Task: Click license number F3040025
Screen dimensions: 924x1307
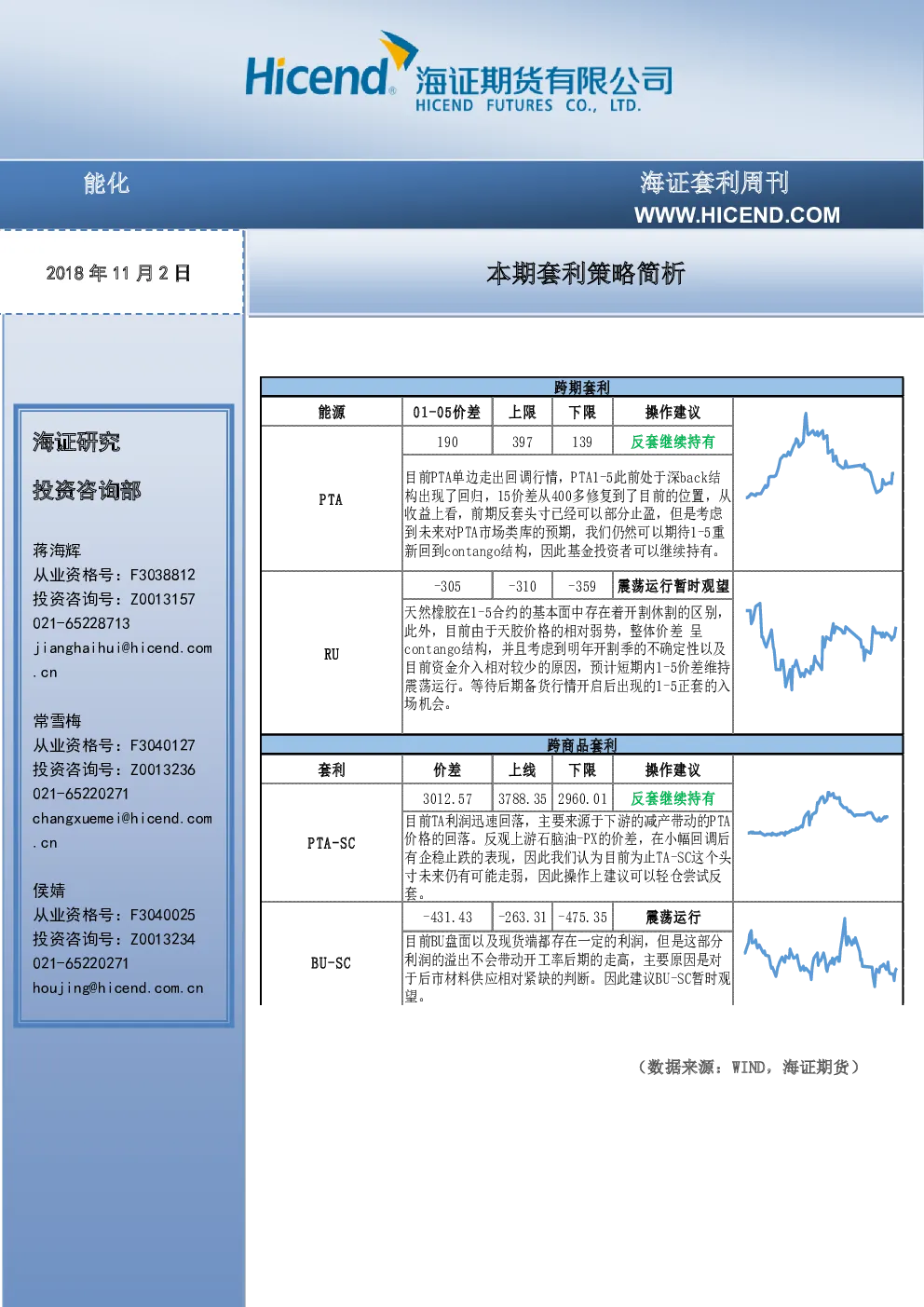Action: [163, 915]
